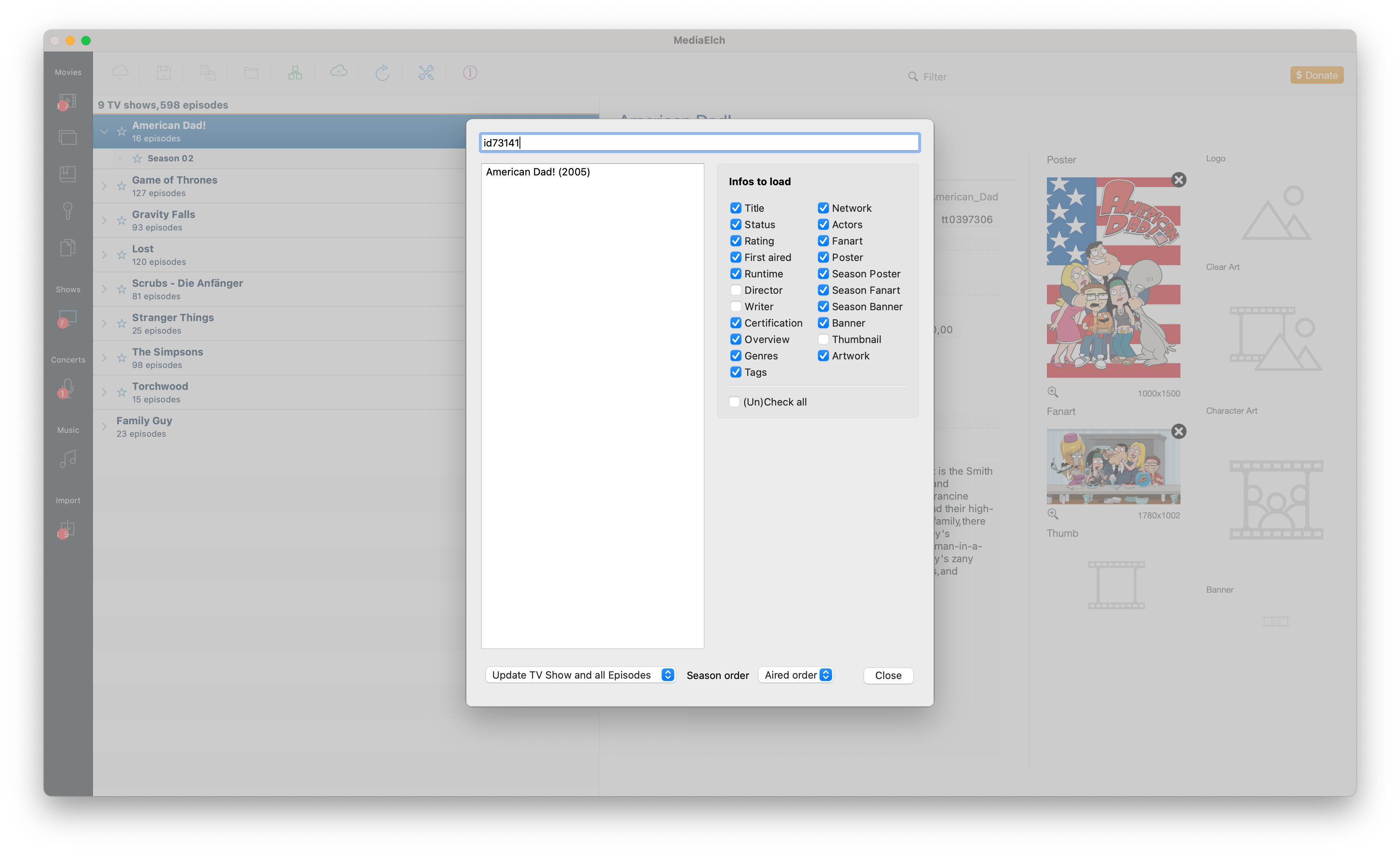1400x854 pixels.
Task: Open the Update TV Show and all Episodes dropdown
Action: 581,675
